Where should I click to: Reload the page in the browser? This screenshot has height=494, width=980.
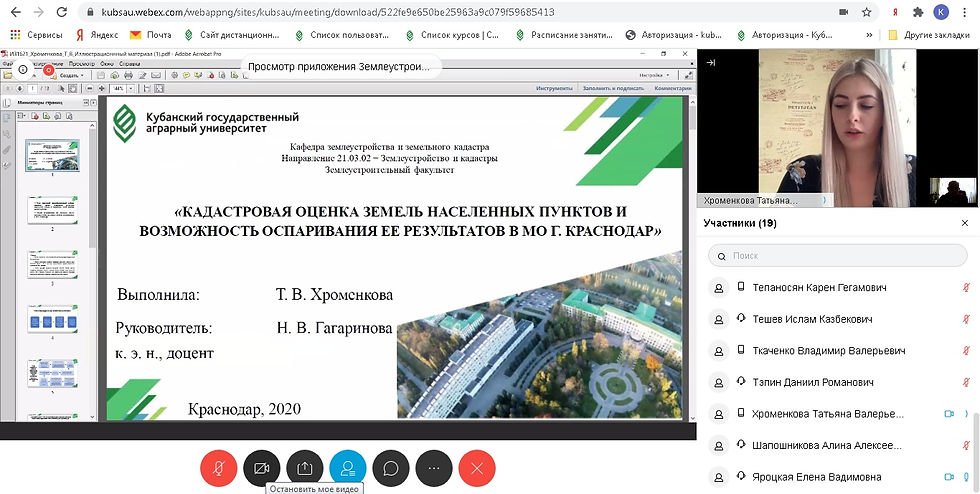pyautogui.click(x=59, y=12)
